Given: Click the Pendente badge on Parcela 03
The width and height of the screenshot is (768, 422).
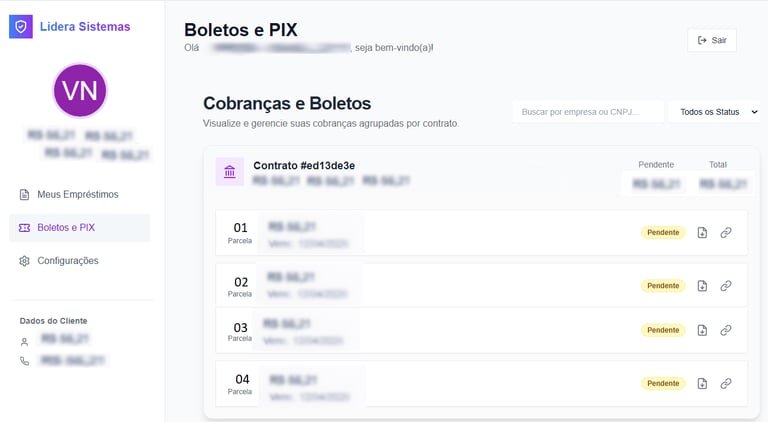Looking at the screenshot, I should click(663, 330).
